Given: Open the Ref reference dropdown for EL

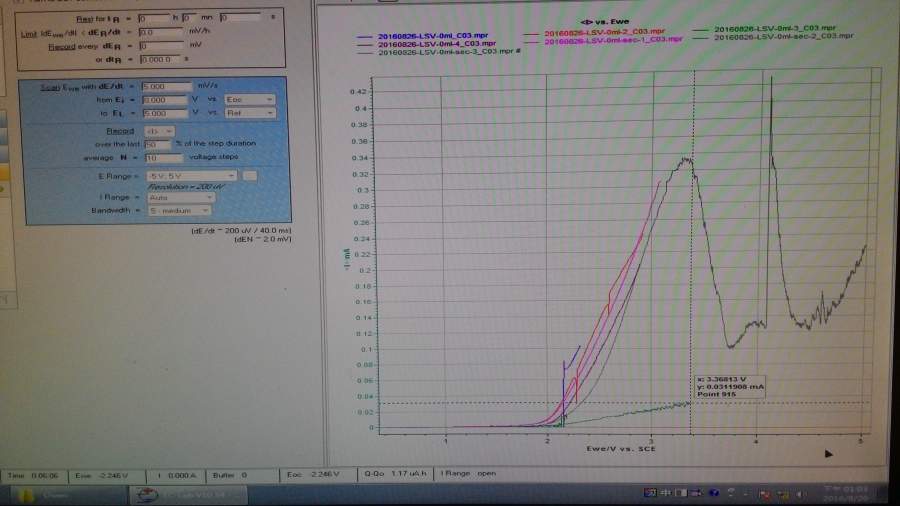Looking at the screenshot, I should 250,113.
